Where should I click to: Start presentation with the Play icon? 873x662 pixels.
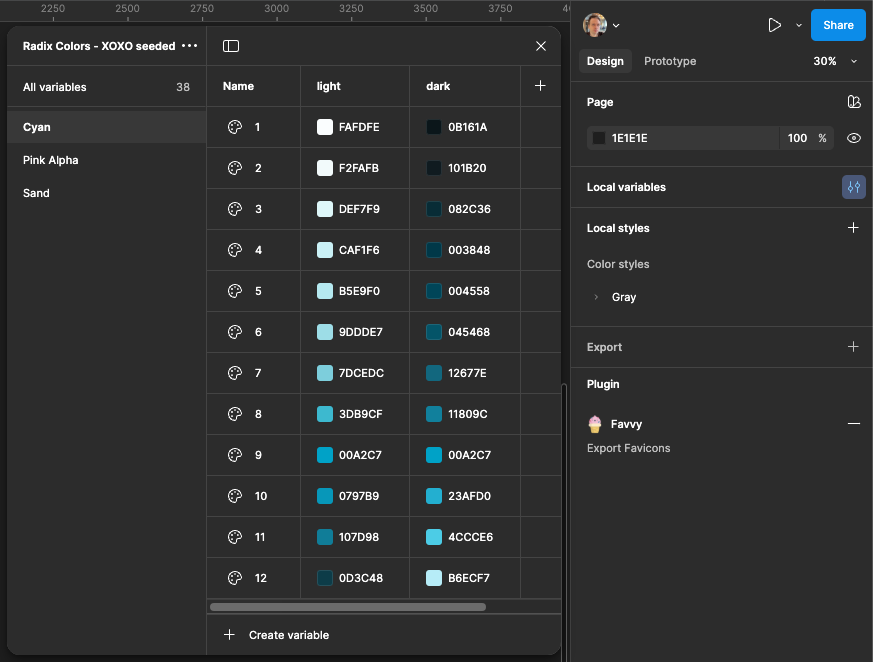[775, 24]
